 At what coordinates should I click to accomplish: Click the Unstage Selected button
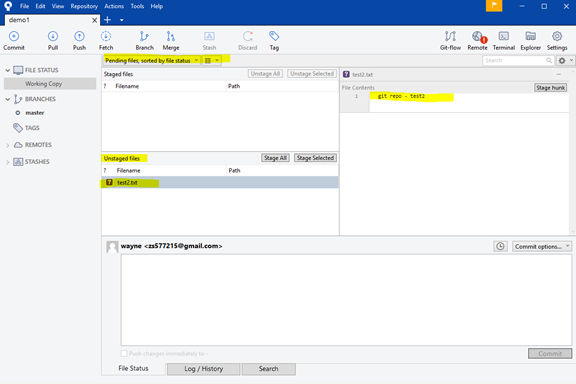[x=312, y=74]
